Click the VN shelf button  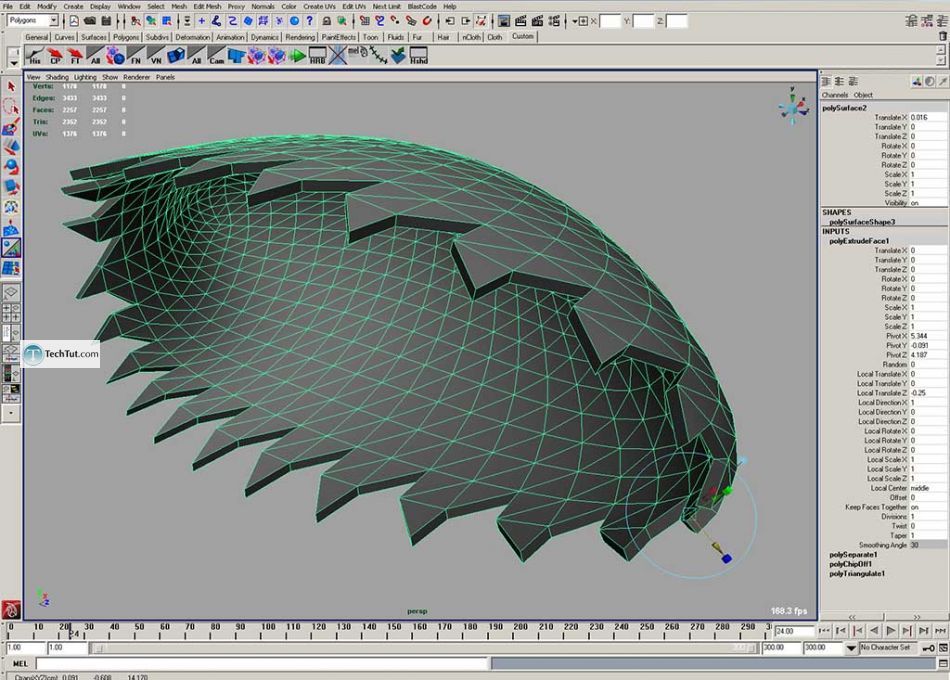coord(156,56)
